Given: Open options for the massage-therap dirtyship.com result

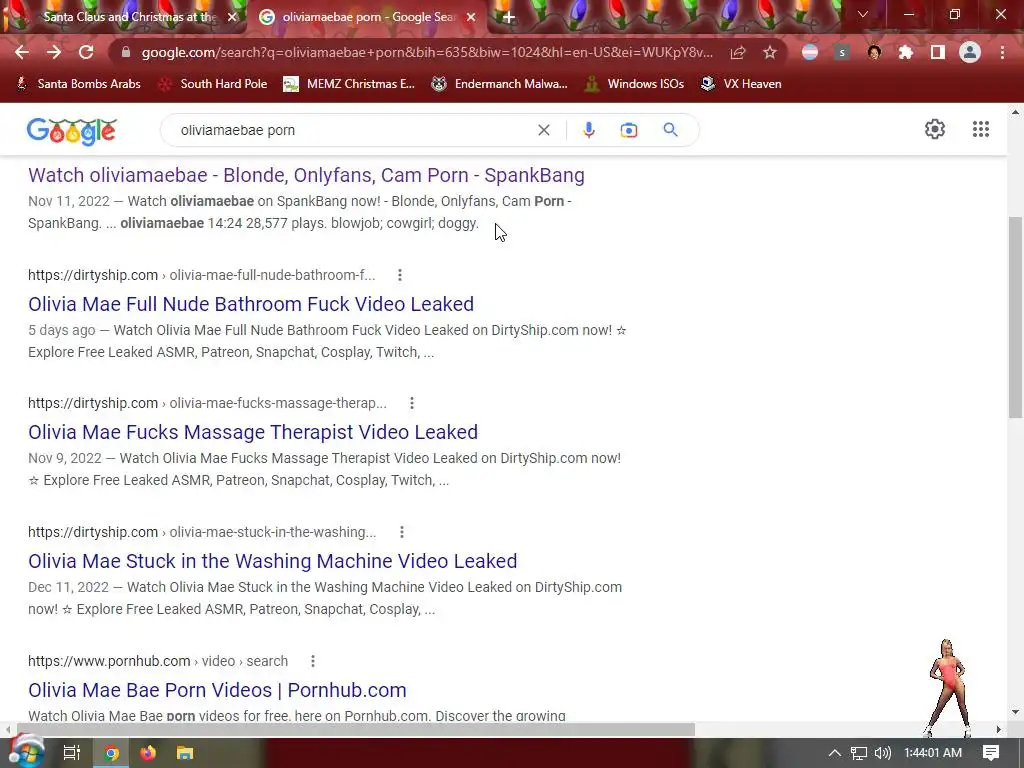Looking at the screenshot, I should coord(411,403).
